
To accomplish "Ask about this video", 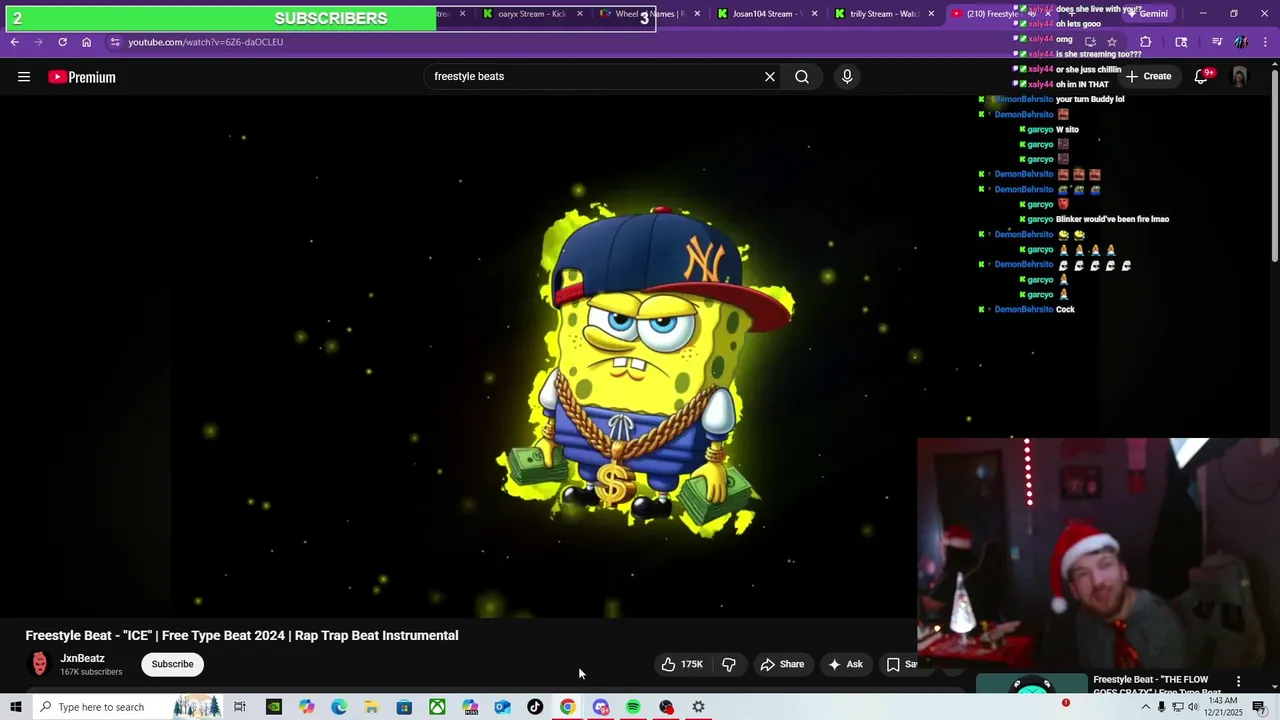I will (x=845, y=664).
